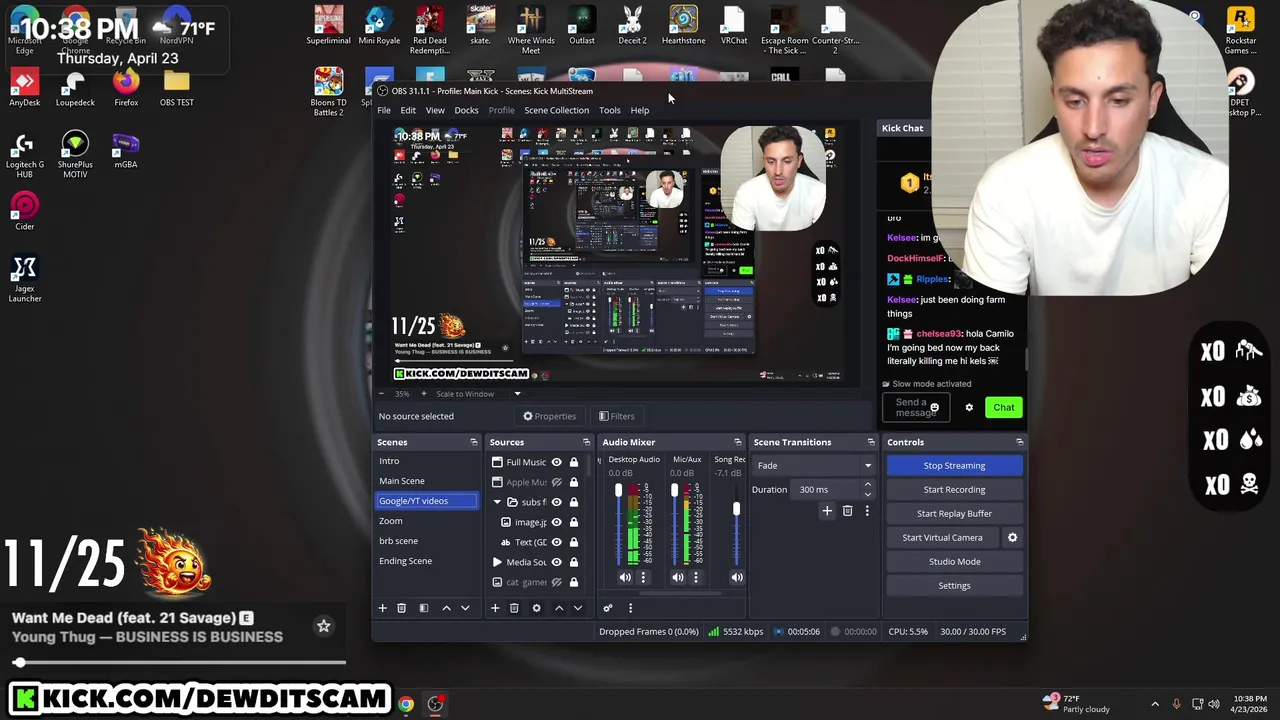
Task: Open transition properties dots menu
Action: point(867,511)
